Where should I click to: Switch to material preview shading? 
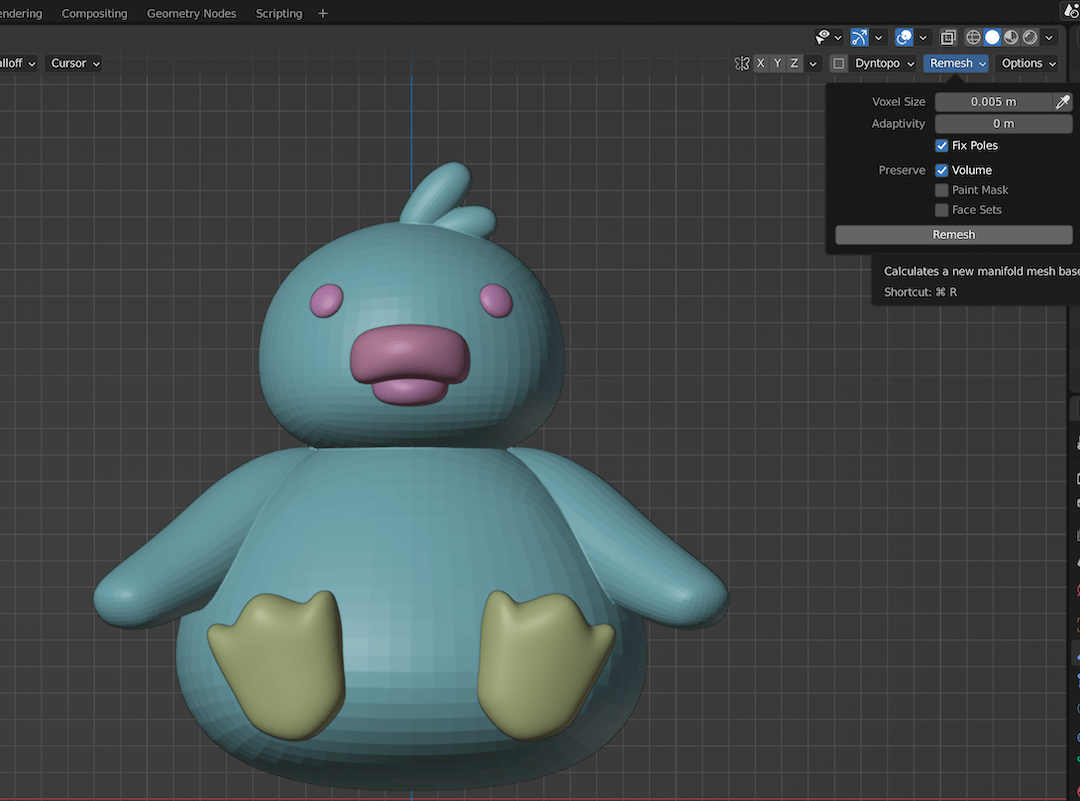tap(1012, 37)
